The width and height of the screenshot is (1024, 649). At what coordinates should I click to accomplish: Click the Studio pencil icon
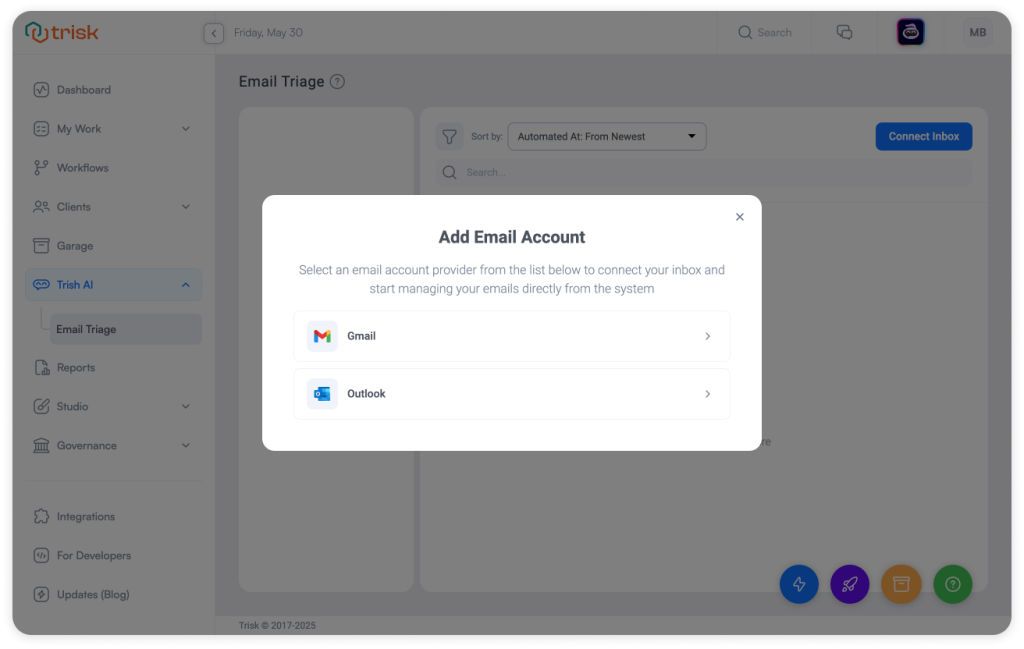click(x=41, y=407)
